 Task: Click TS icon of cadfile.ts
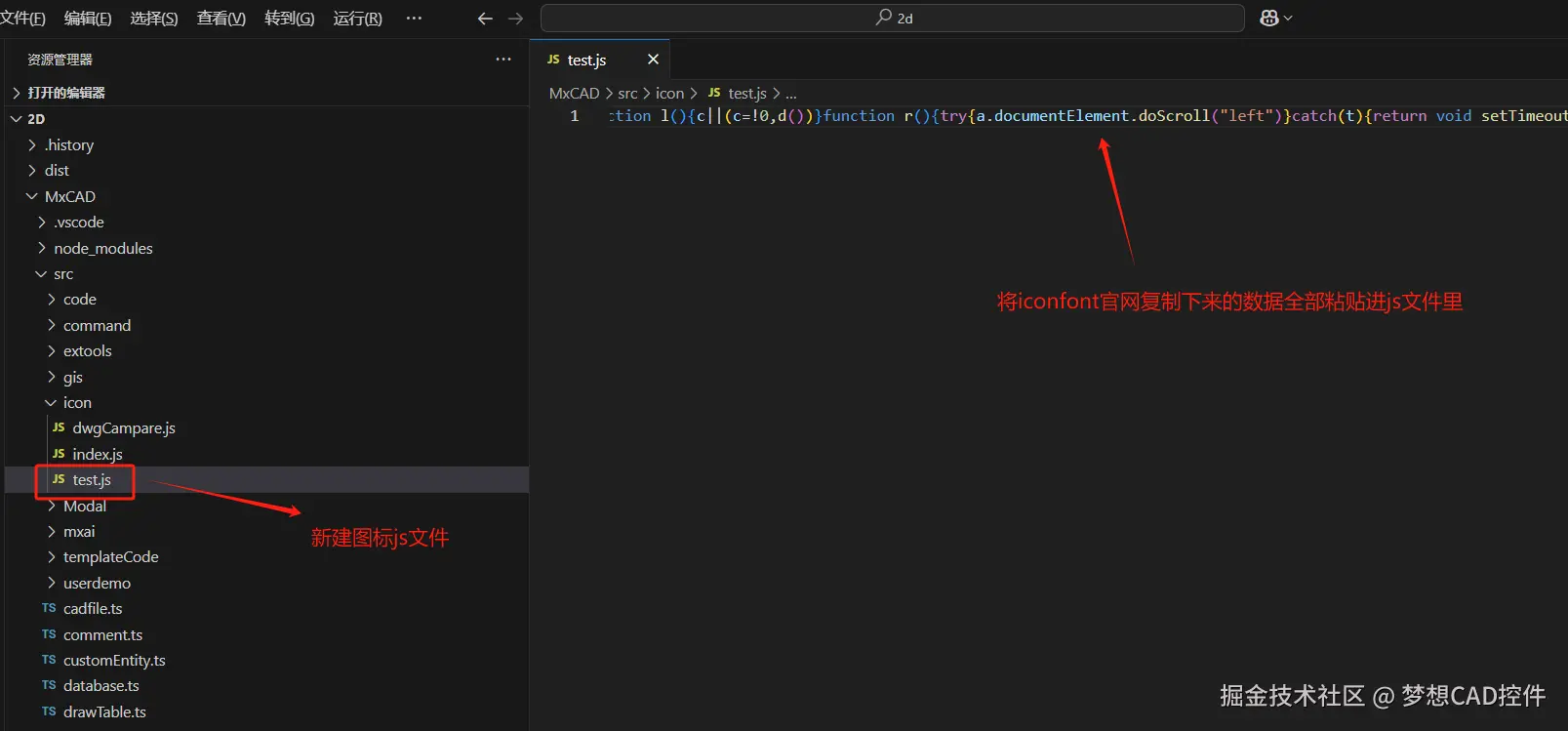point(49,608)
